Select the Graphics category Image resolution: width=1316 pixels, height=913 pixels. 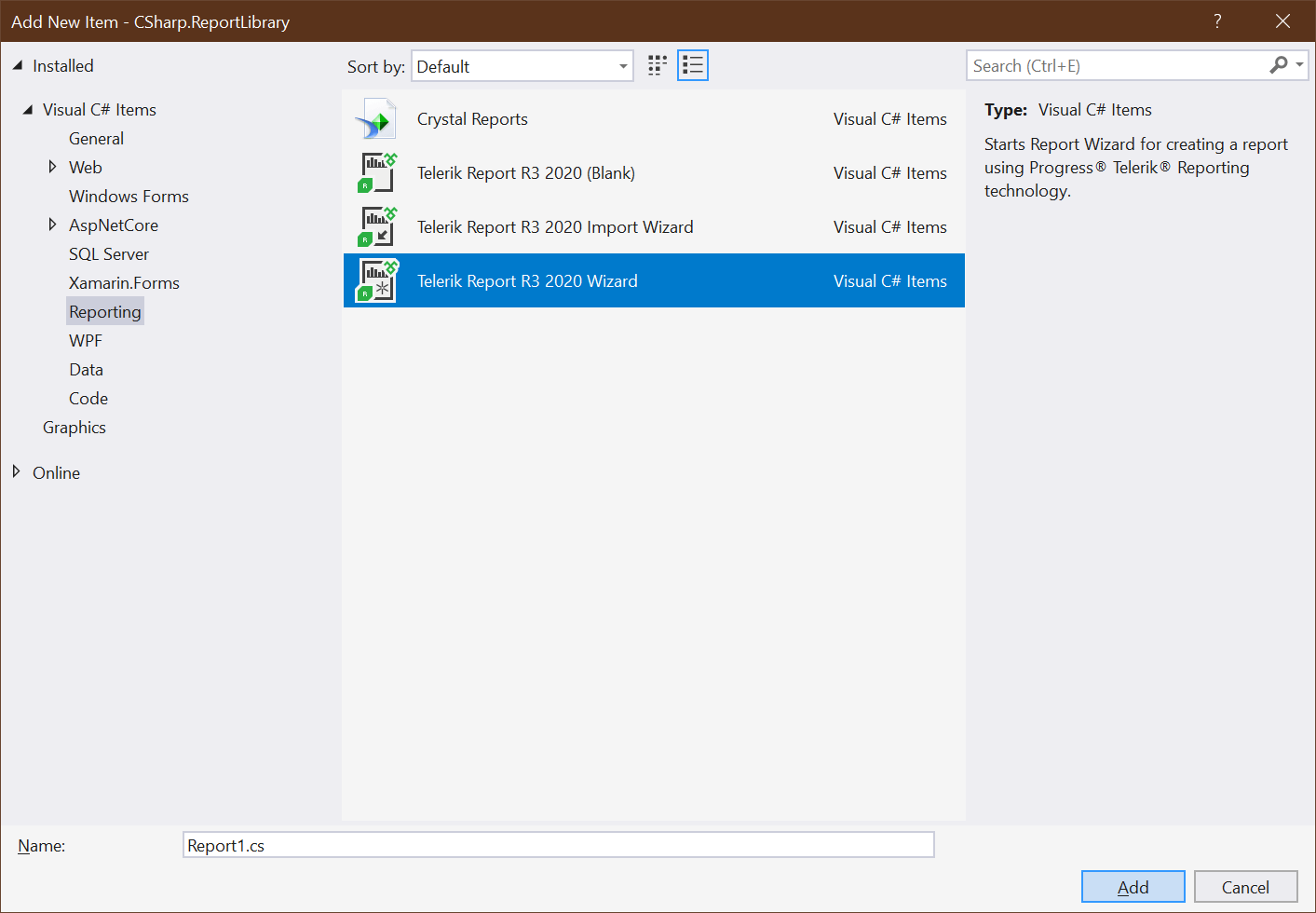(75, 427)
